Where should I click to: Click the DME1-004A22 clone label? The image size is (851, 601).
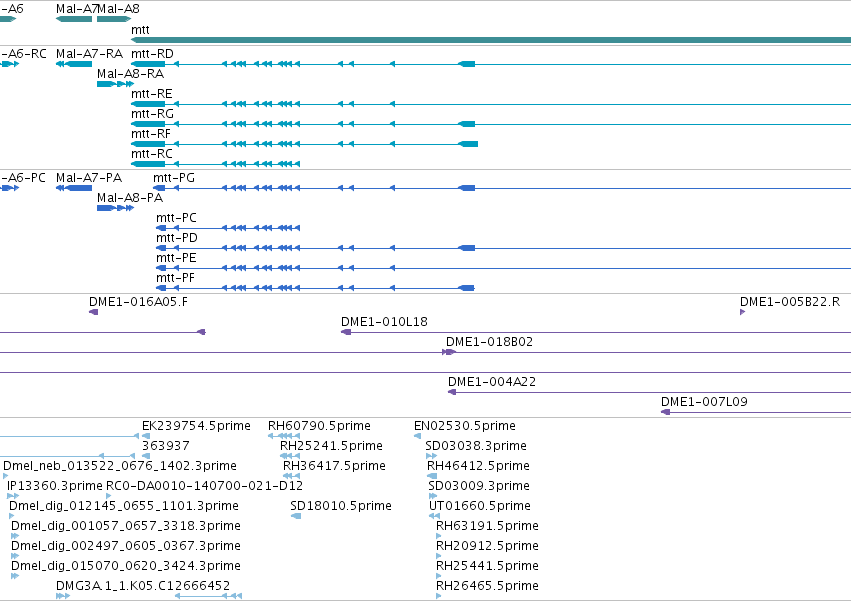click(492, 383)
